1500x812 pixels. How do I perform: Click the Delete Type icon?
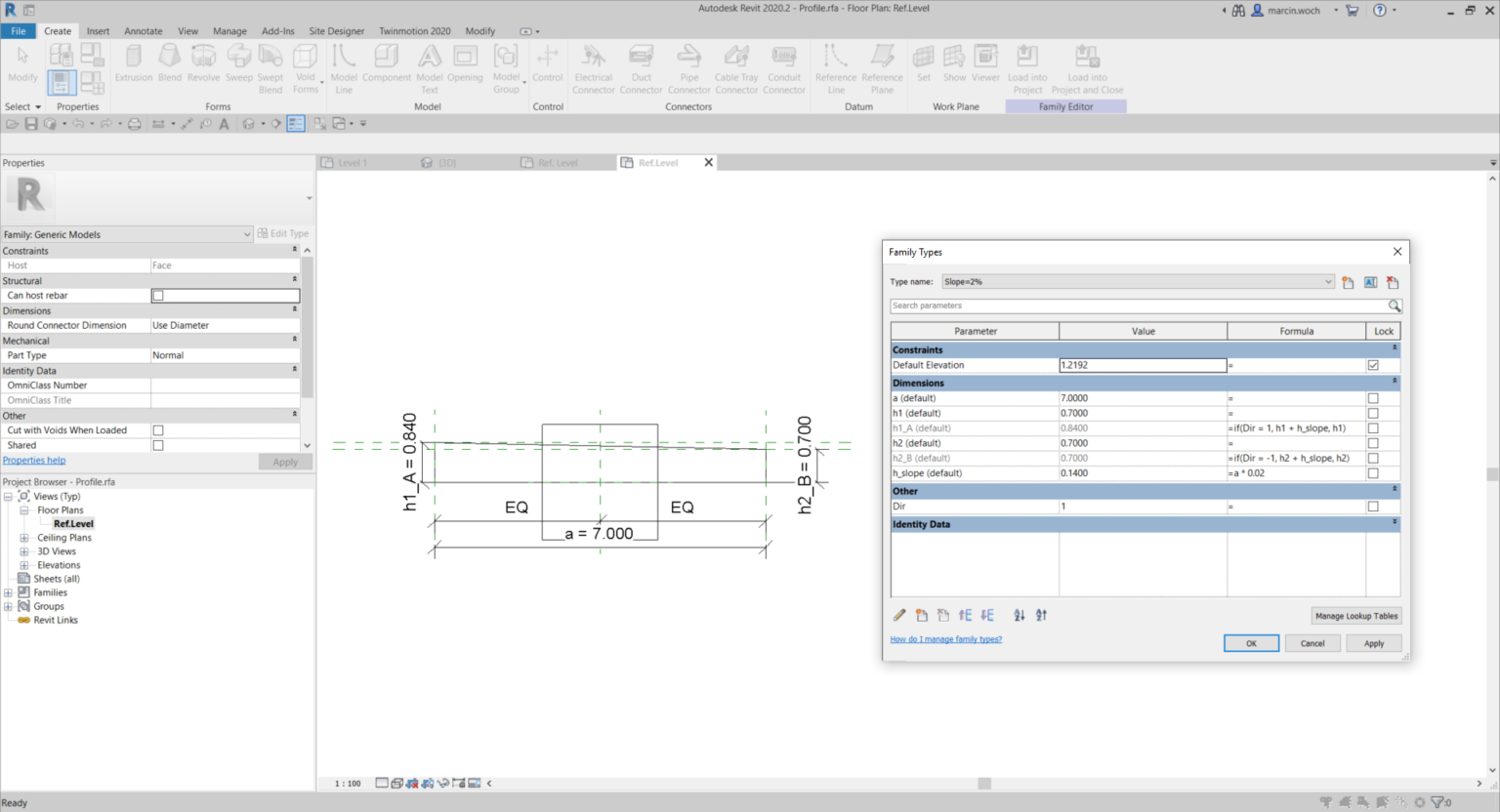pyautogui.click(x=1393, y=282)
